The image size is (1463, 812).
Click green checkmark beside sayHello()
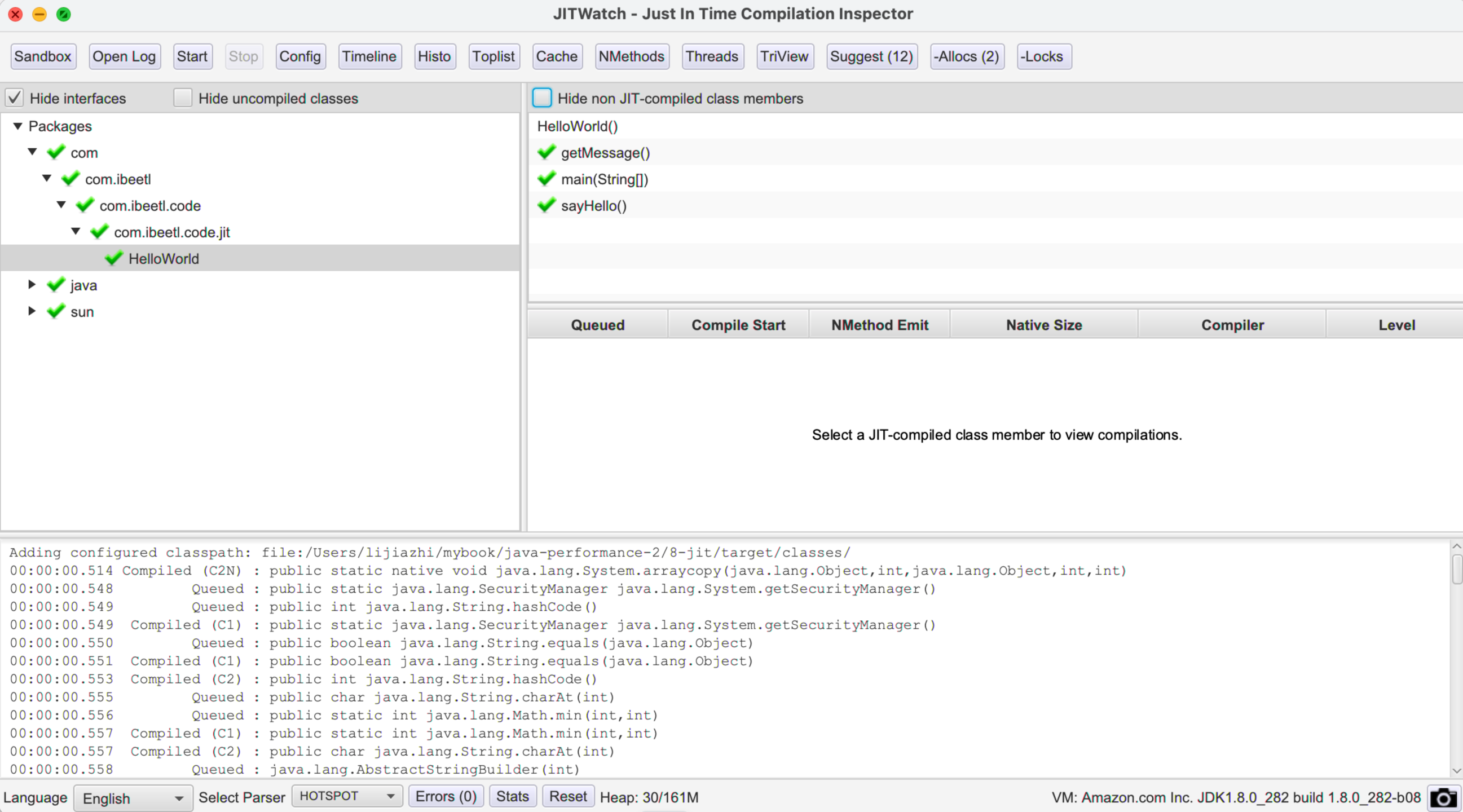(547, 205)
